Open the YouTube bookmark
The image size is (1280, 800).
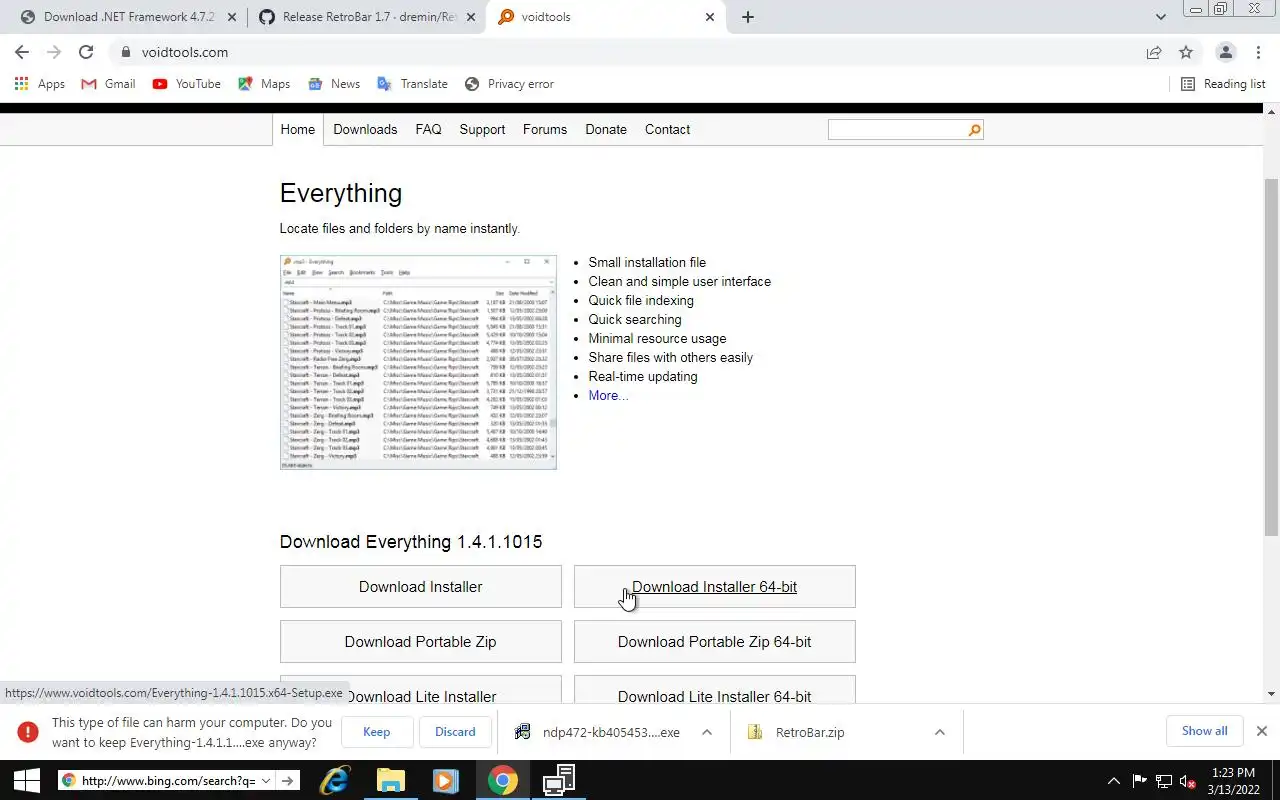(x=187, y=84)
